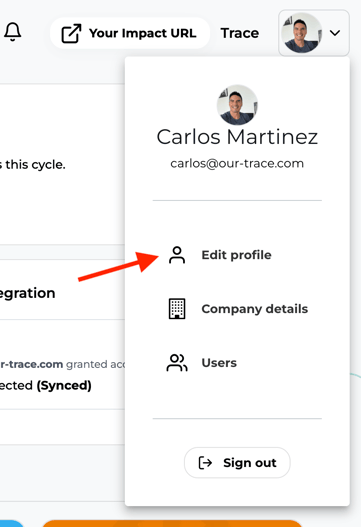The width and height of the screenshot is (361, 527).
Task: Click the building icon for Company details
Action: pyautogui.click(x=177, y=309)
